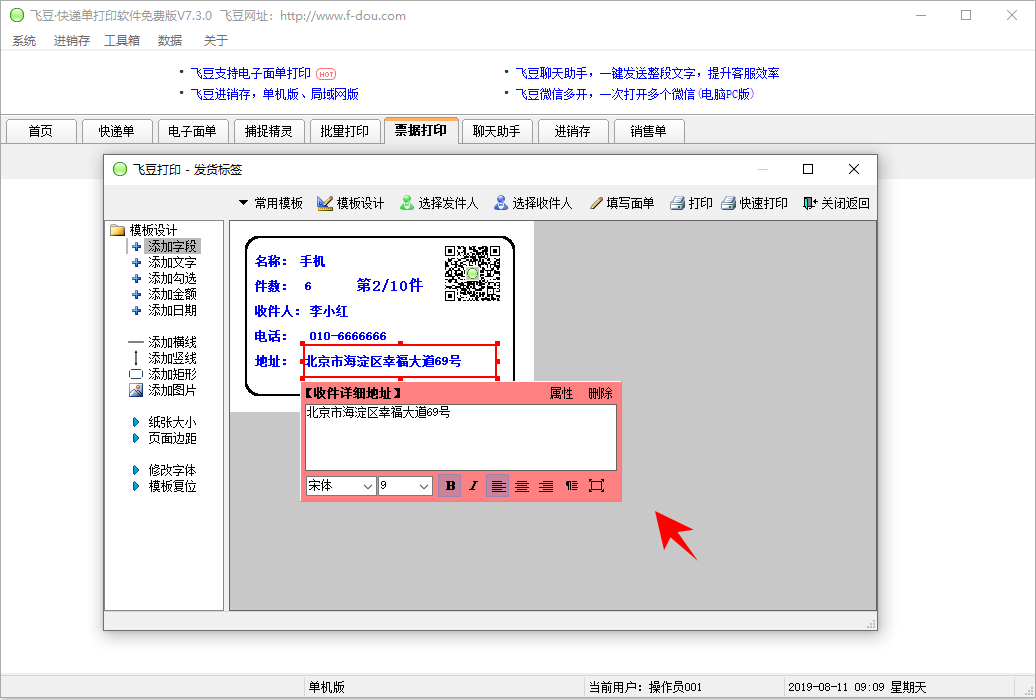
Task: Click the paragraph direction icon
Action: tap(572, 486)
